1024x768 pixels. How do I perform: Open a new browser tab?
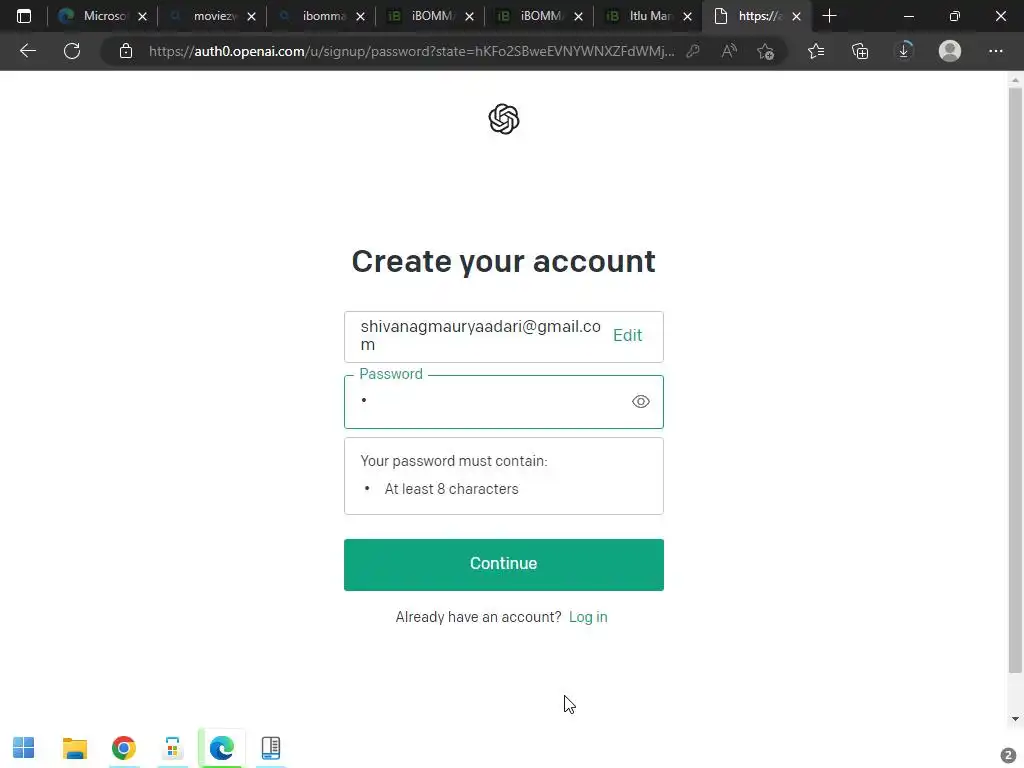click(x=829, y=16)
